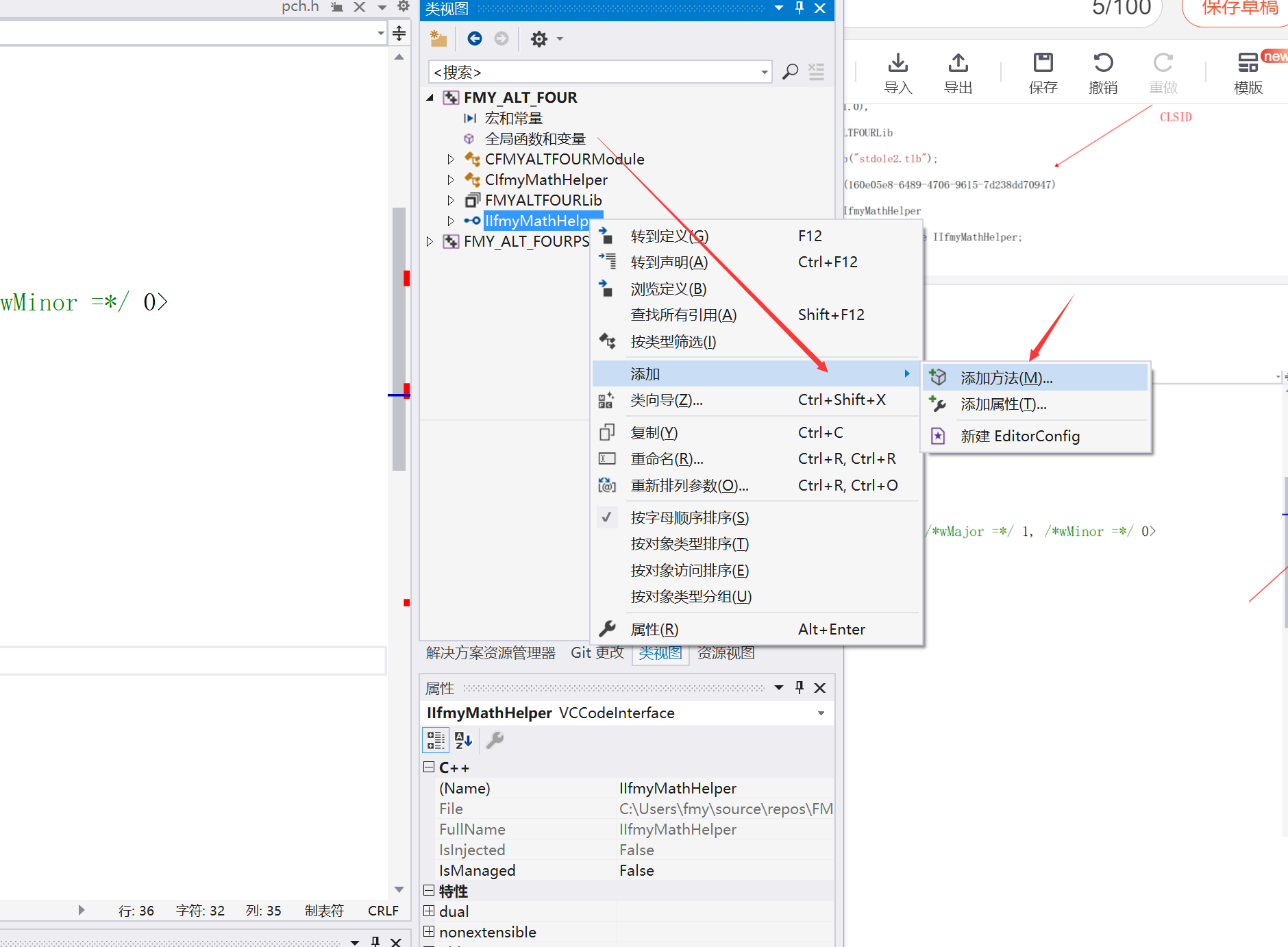1288x947 pixels.
Task: Select the 宏和常量 tree item
Action: [513, 119]
